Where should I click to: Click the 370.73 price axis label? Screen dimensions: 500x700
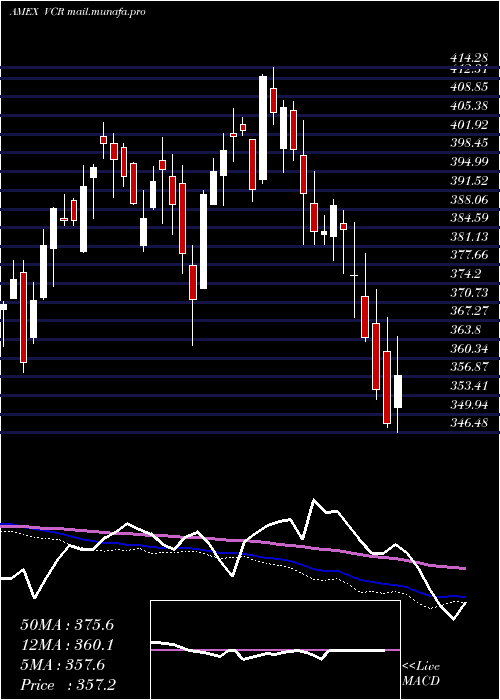coord(469,292)
